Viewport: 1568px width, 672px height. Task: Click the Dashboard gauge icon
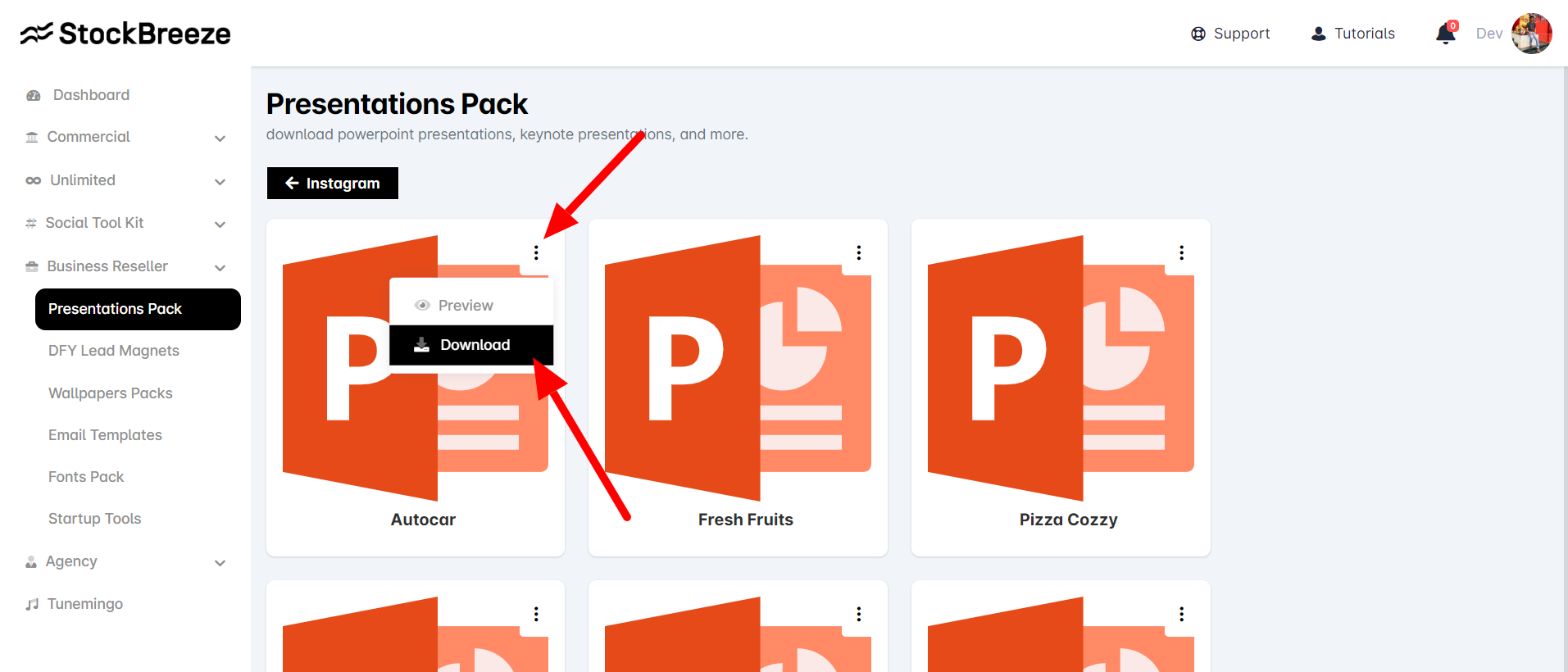click(34, 95)
